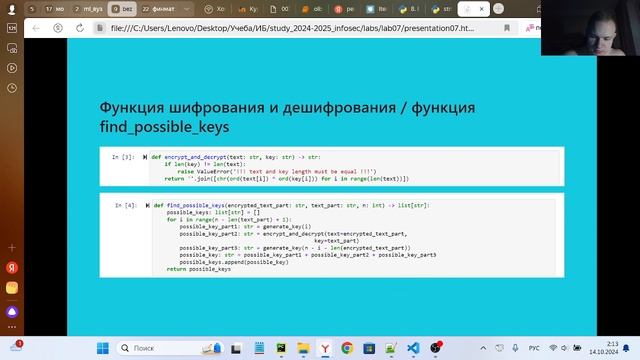Open the sidebar history clock icon
Screen dimensions: 640x360
click(12, 88)
